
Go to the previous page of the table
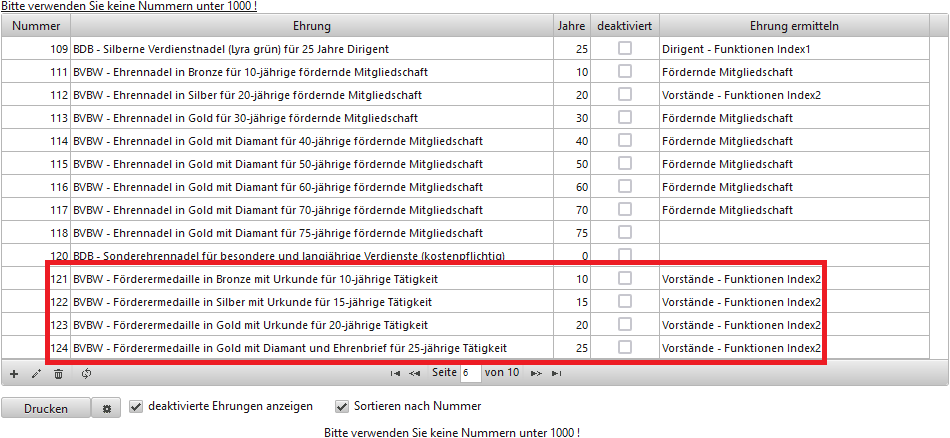414,373
